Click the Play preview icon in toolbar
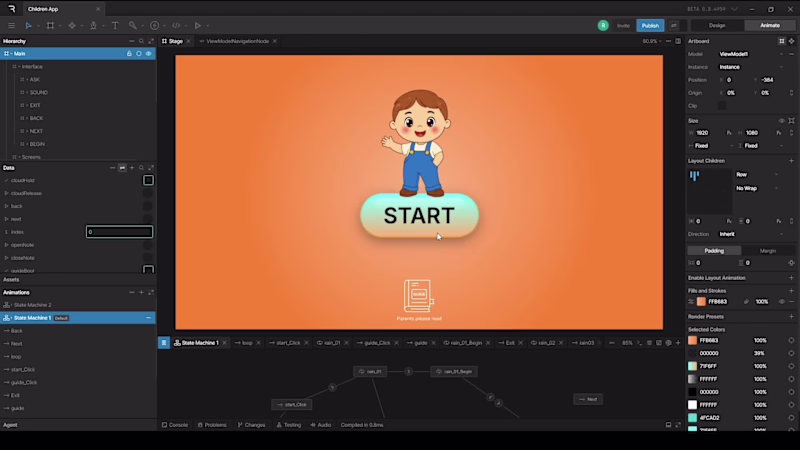This screenshot has width=800, height=450. click(197, 26)
